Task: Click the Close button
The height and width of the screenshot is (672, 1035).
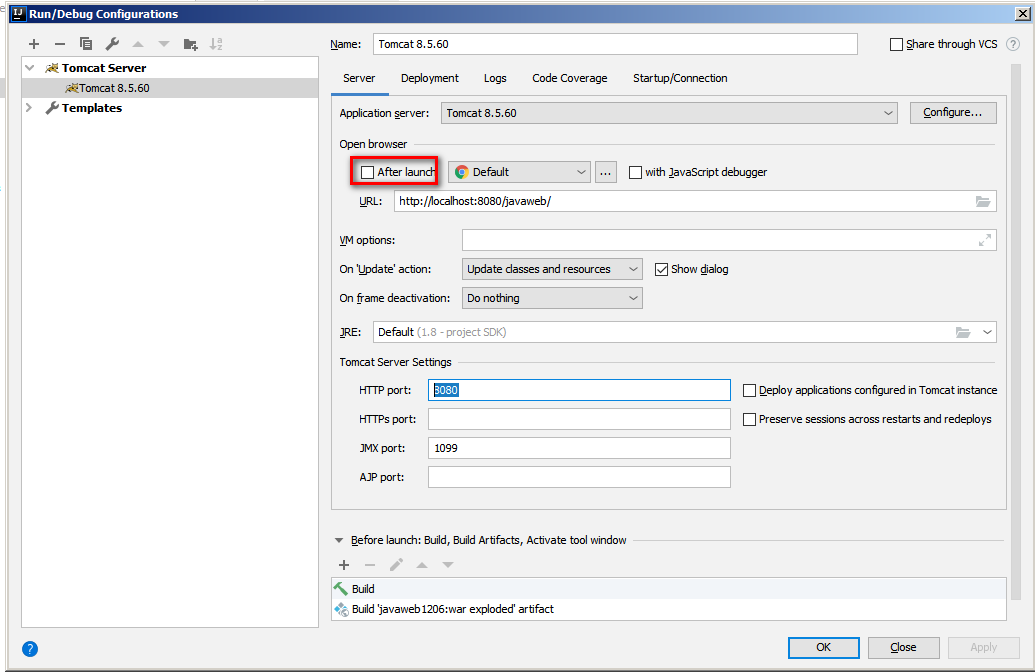Action: 903,648
